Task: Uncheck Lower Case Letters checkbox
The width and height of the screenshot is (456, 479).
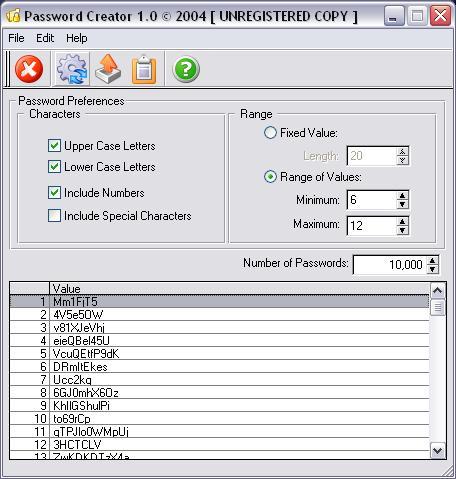Action: click(54, 167)
